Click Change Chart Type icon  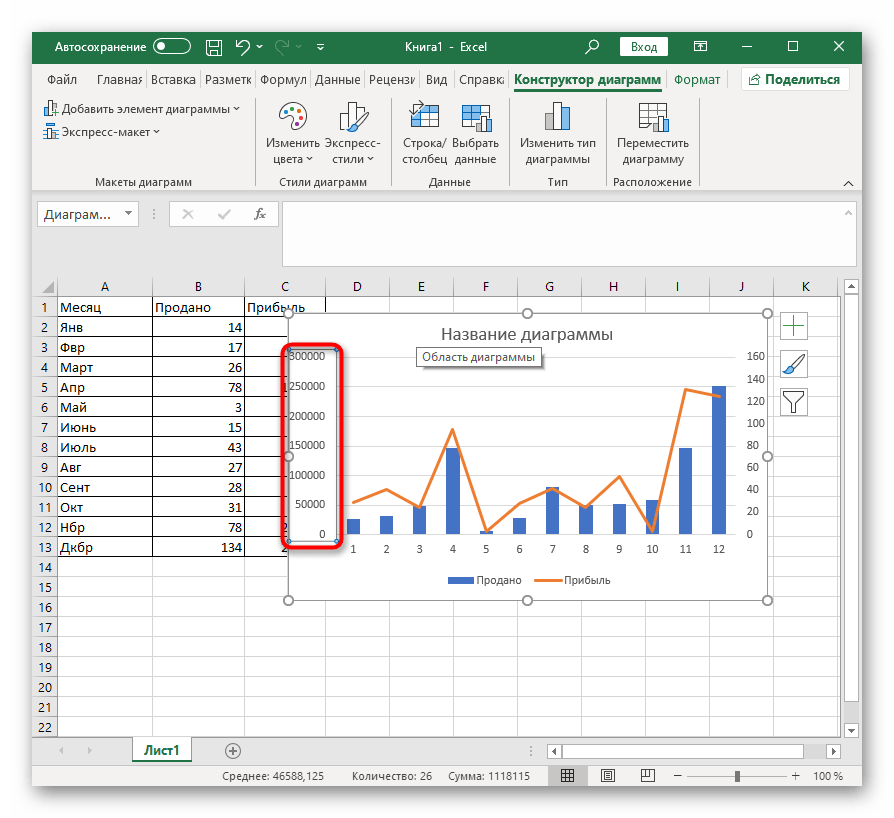[x=558, y=118]
